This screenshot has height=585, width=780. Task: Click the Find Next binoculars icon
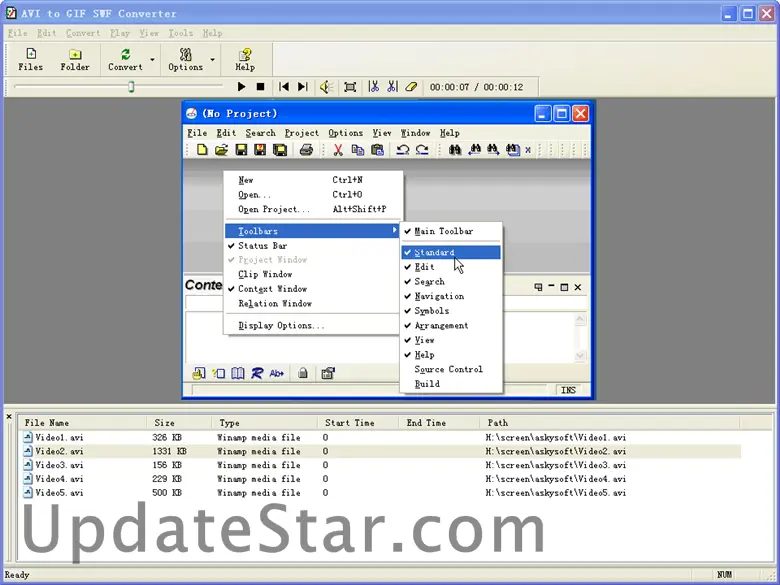click(493, 150)
